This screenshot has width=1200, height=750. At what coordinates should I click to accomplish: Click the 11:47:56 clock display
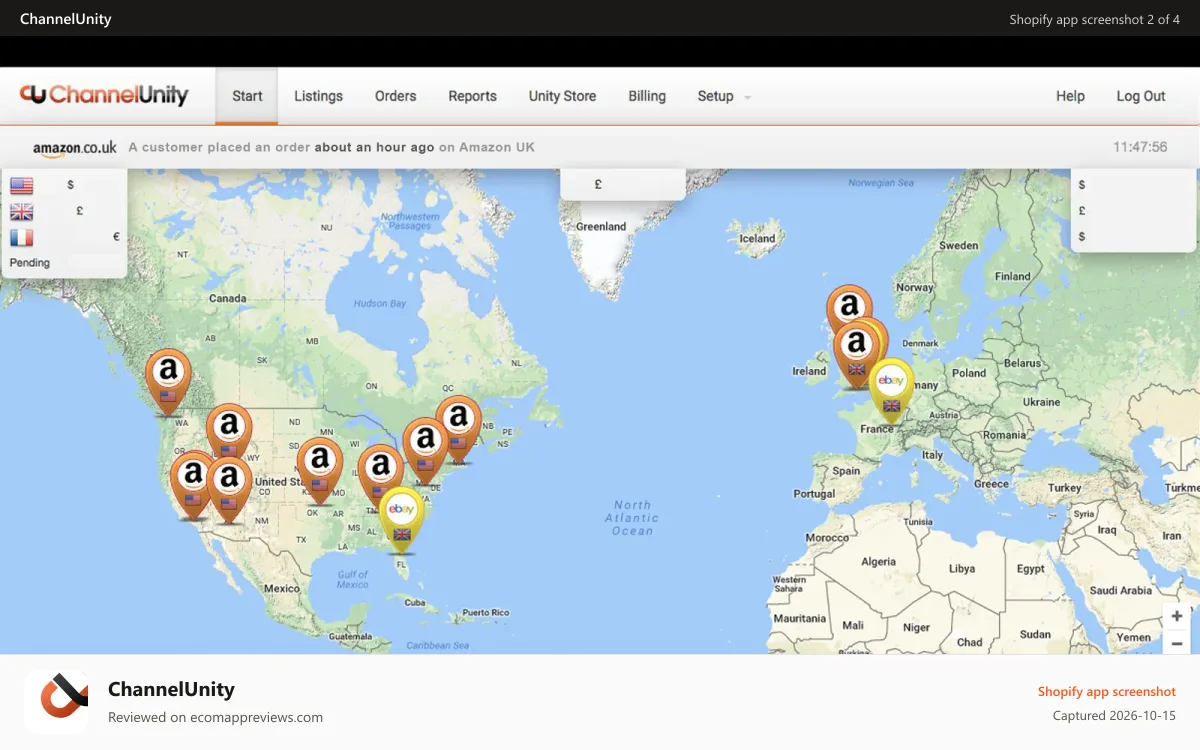[x=1140, y=147]
